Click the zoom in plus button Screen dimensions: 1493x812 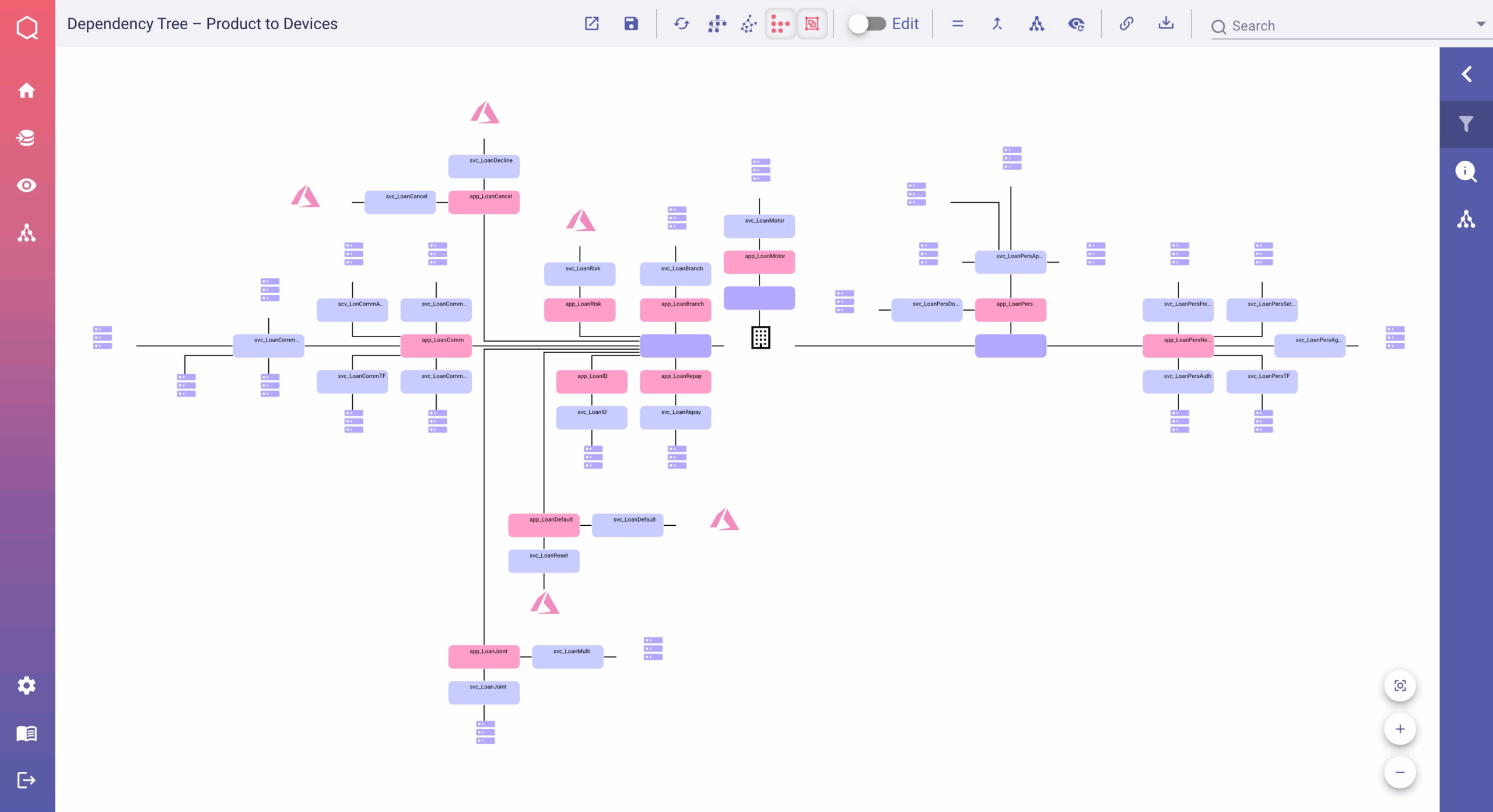pyautogui.click(x=1400, y=729)
